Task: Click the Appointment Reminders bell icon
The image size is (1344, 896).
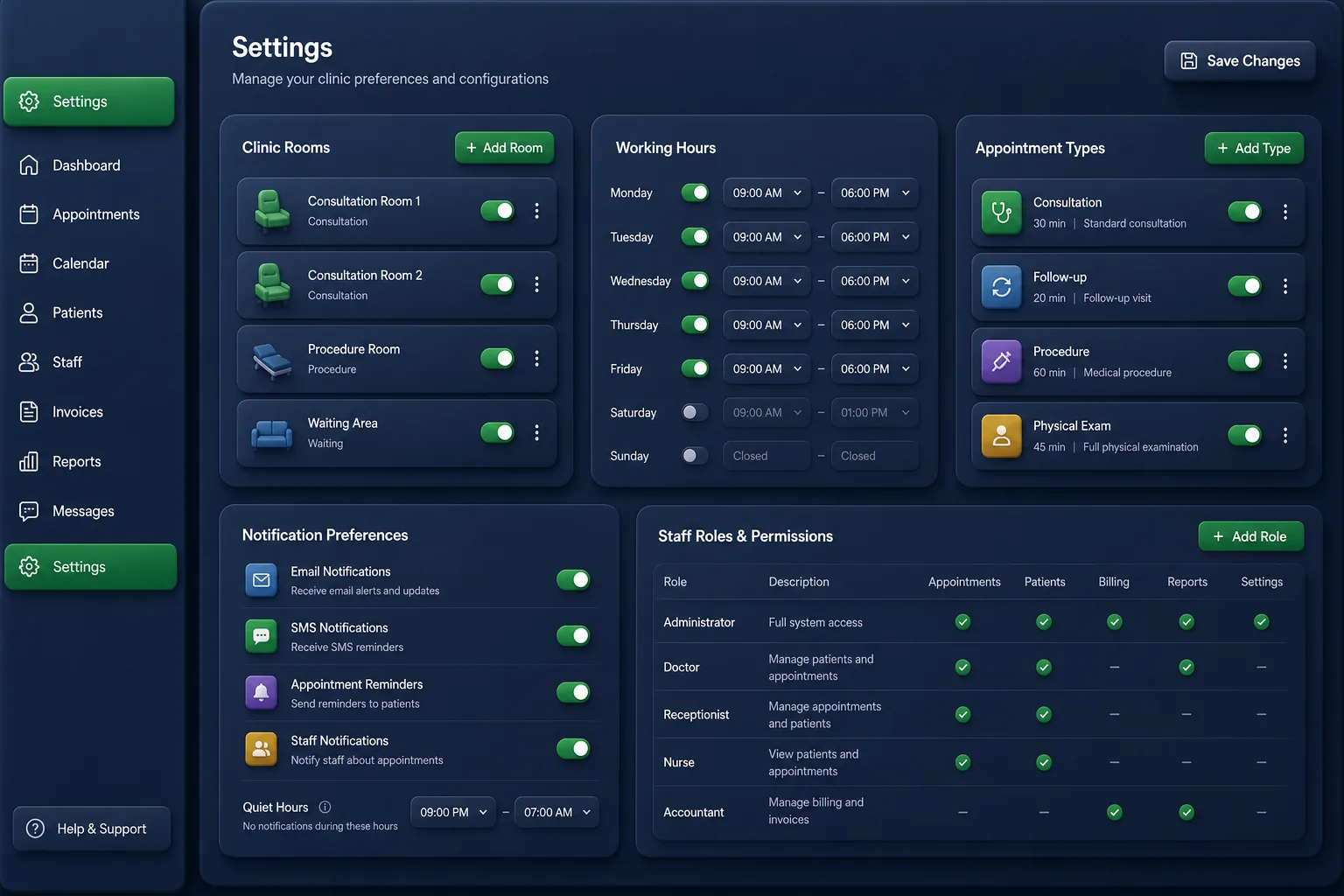Action: point(261,693)
